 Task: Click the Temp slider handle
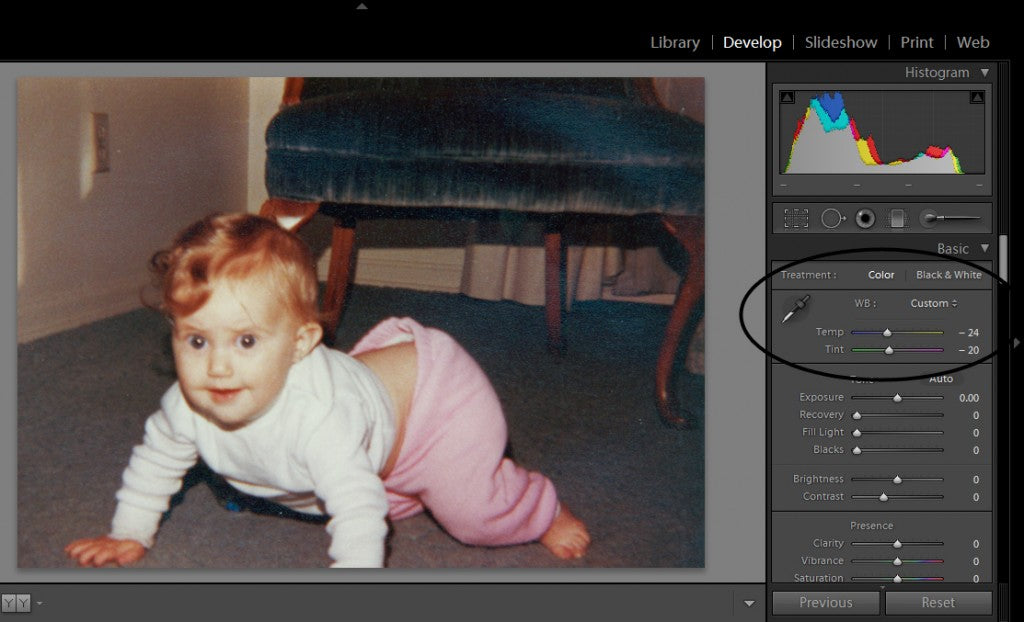click(887, 333)
